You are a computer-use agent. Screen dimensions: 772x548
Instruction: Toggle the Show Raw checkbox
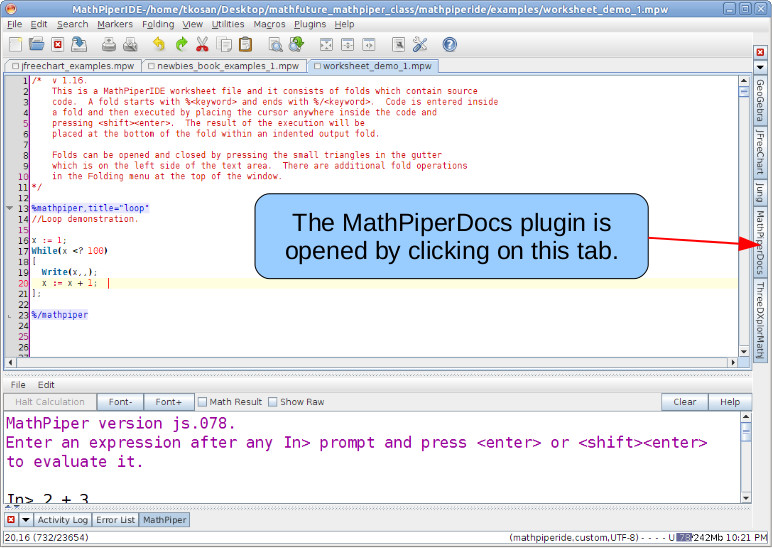click(x=273, y=402)
